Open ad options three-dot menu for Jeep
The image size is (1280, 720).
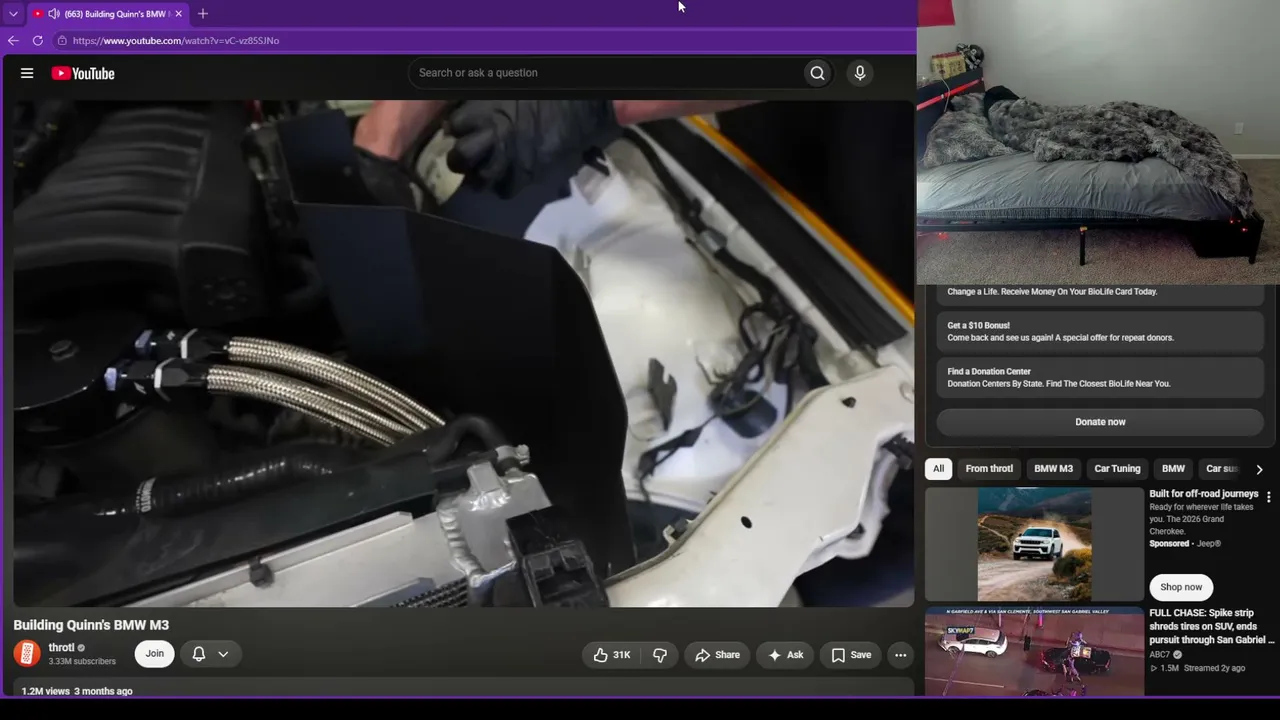1269,497
